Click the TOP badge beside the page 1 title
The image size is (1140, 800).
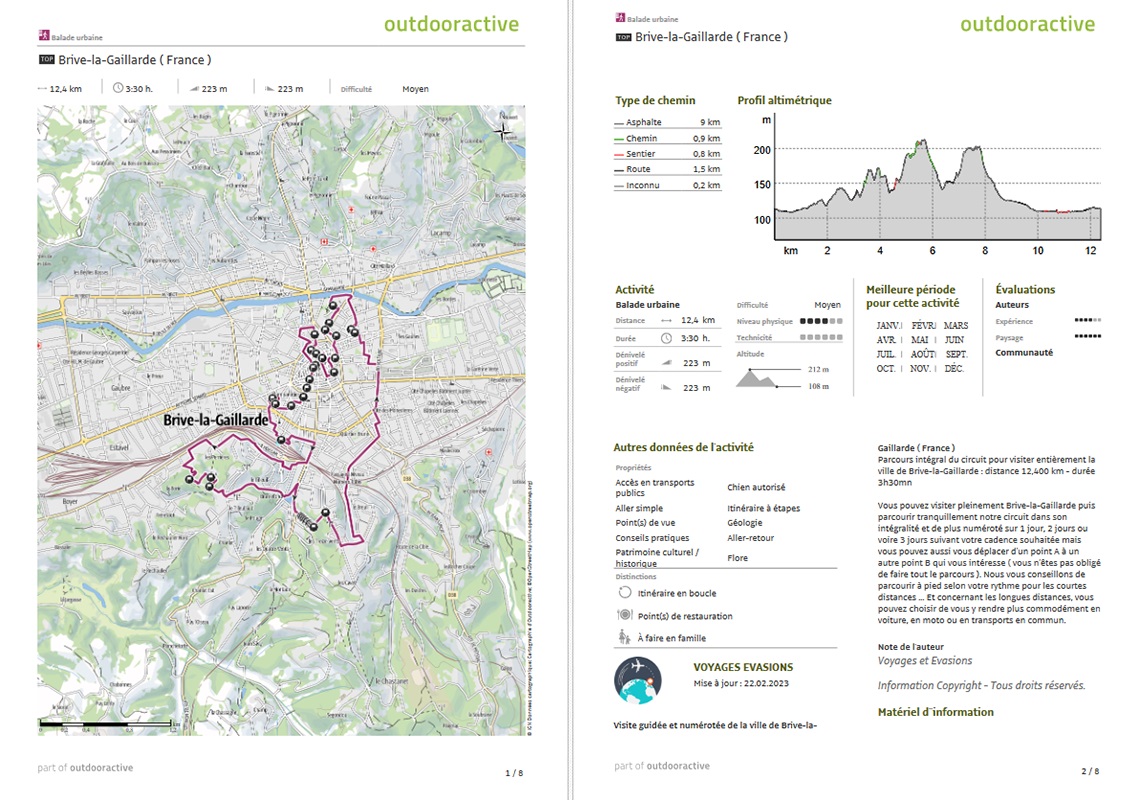click(47, 60)
